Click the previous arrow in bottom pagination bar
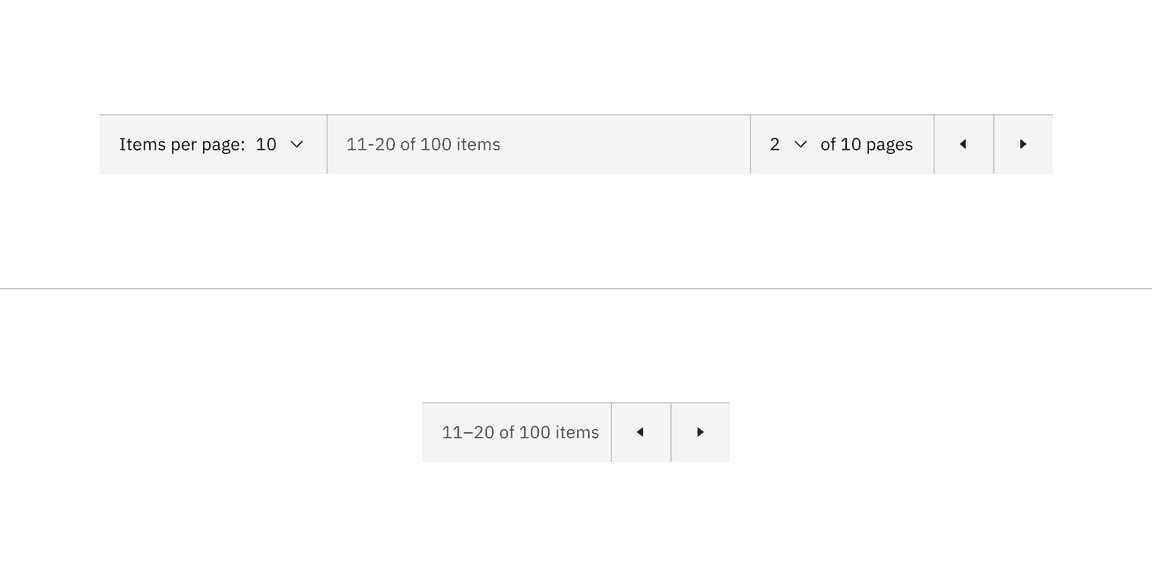 [640, 432]
